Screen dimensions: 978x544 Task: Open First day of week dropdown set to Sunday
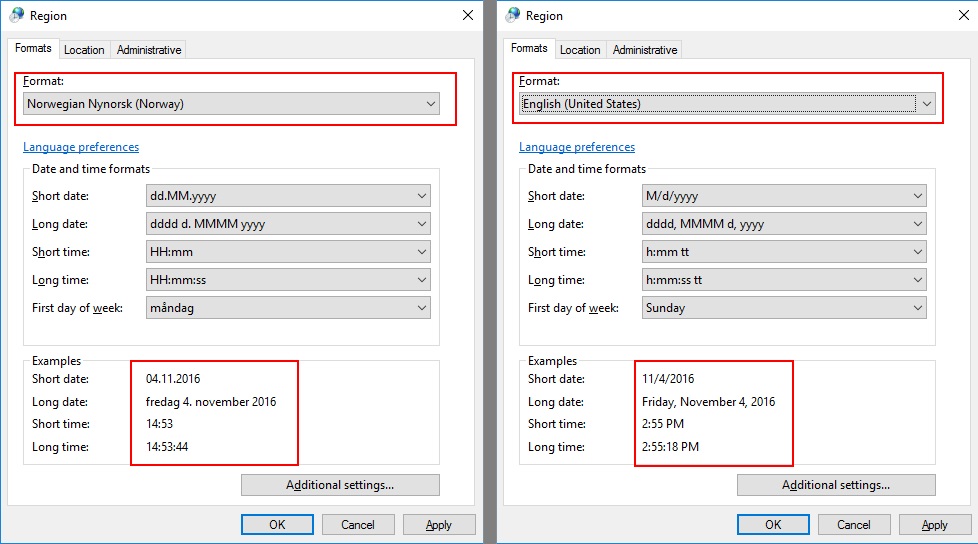(x=784, y=308)
